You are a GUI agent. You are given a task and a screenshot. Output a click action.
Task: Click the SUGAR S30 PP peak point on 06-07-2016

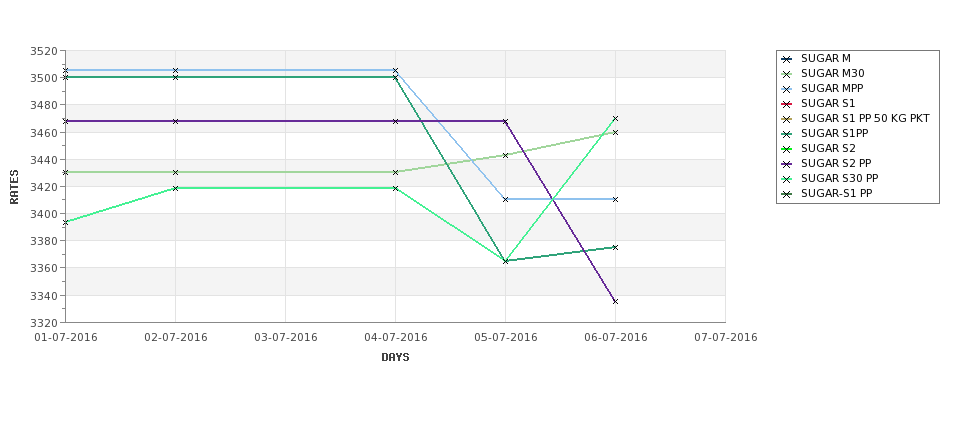coord(616,118)
